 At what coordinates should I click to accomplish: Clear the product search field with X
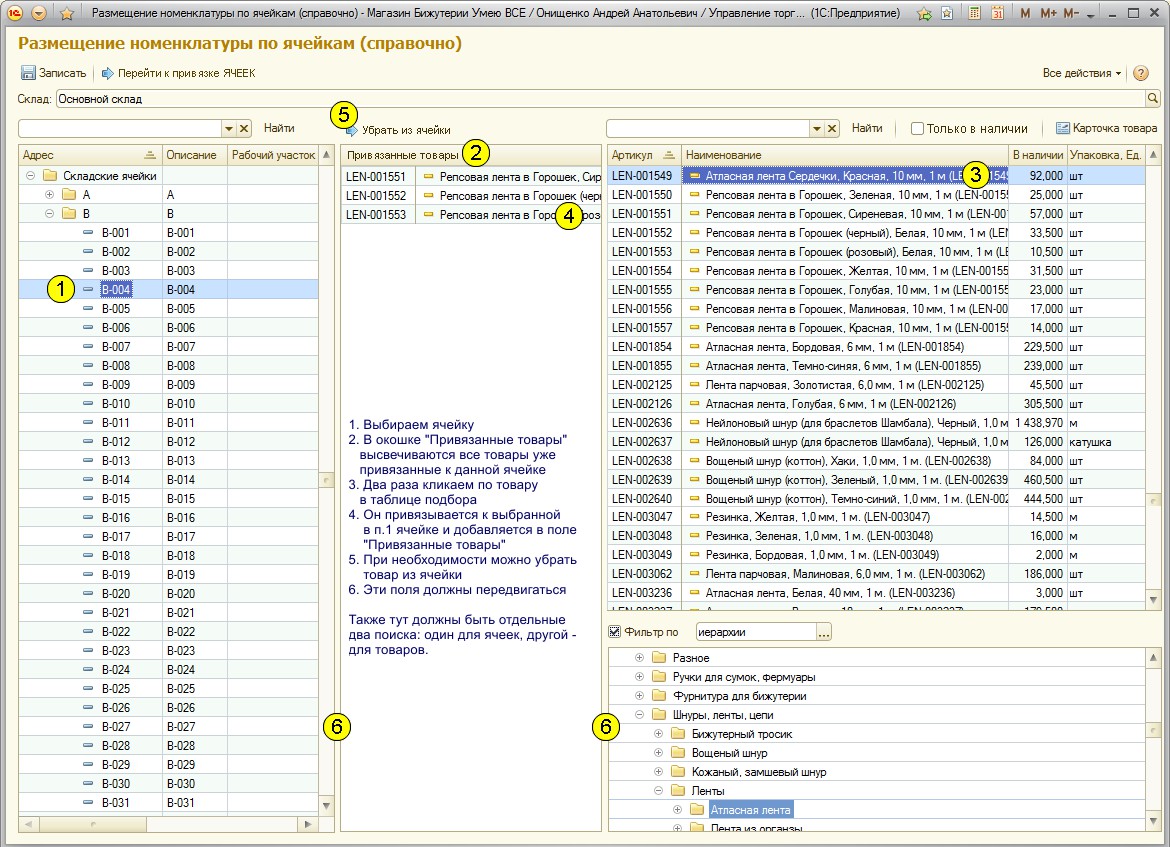click(x=831, y=128)
